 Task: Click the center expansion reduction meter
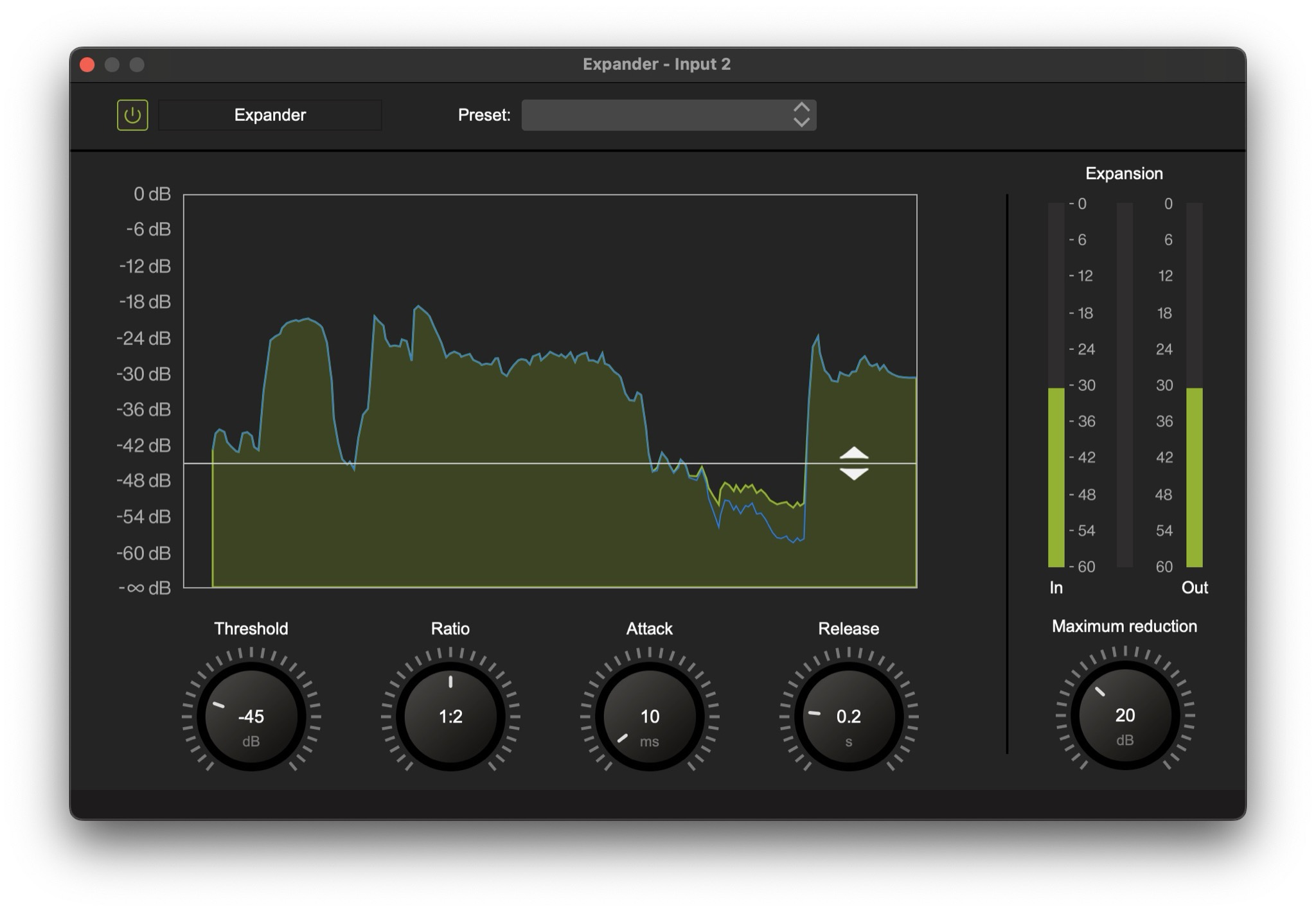tap(1125, 385)
